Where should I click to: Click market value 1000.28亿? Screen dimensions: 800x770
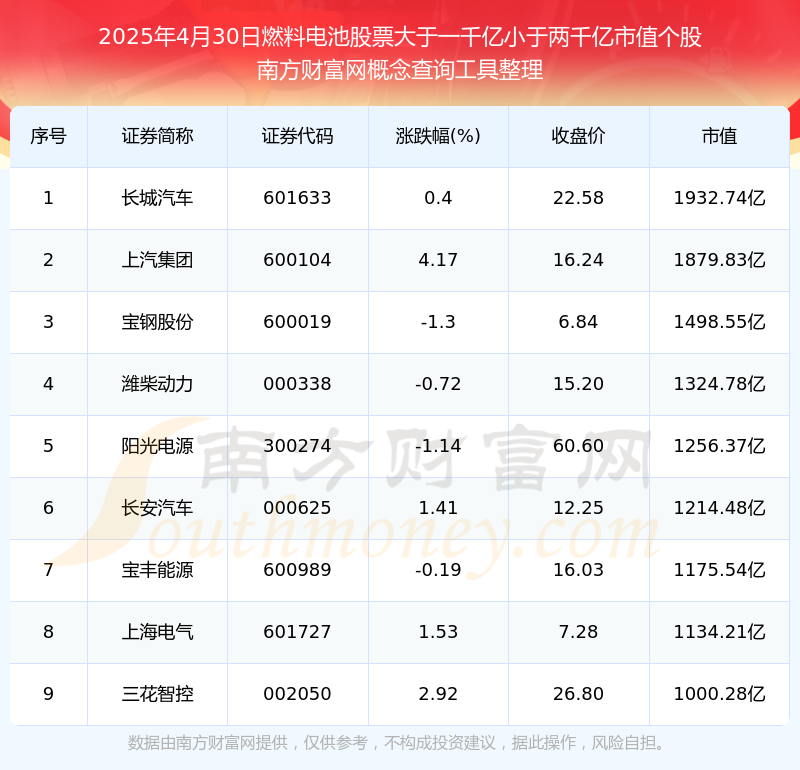(719, 694)
